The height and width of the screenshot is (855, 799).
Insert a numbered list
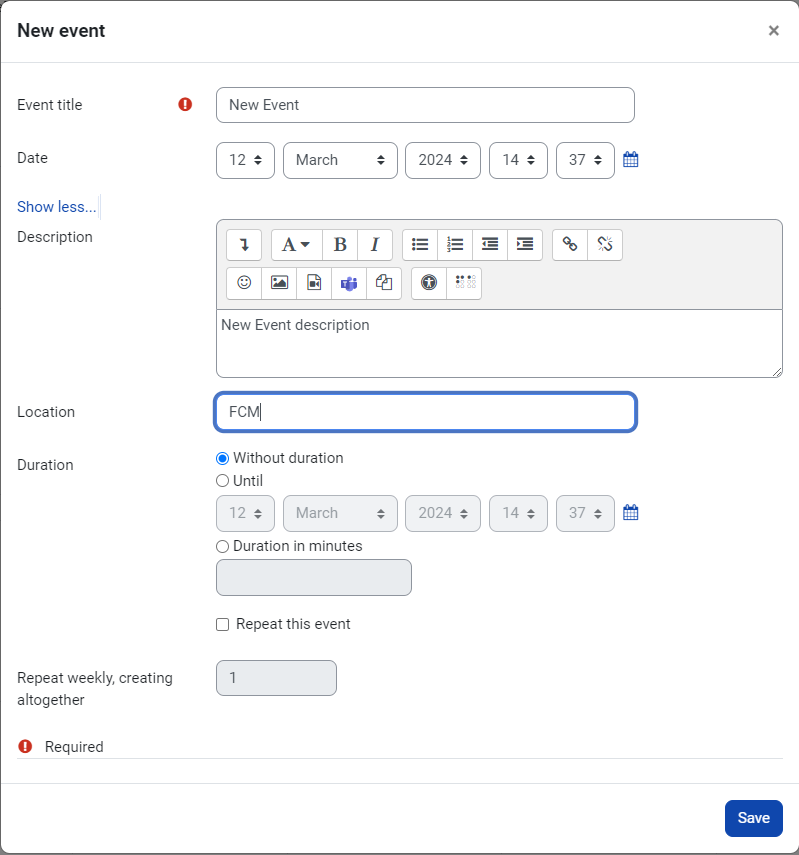tap(455, 245)
